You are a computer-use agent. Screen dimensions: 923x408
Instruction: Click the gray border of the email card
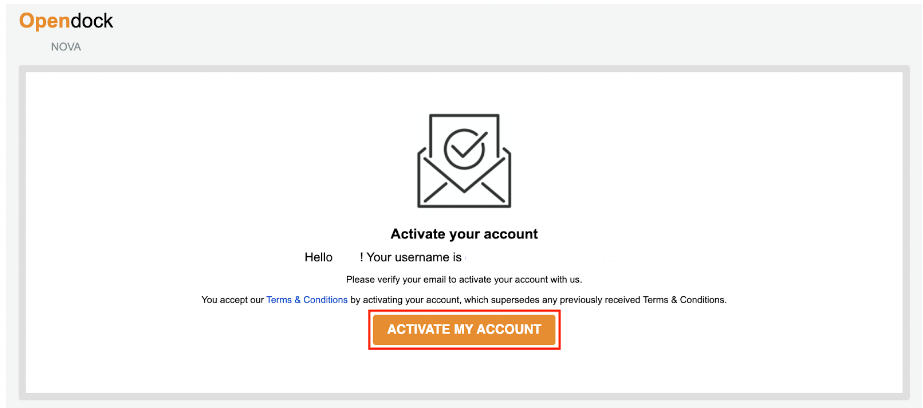[22, 233]
